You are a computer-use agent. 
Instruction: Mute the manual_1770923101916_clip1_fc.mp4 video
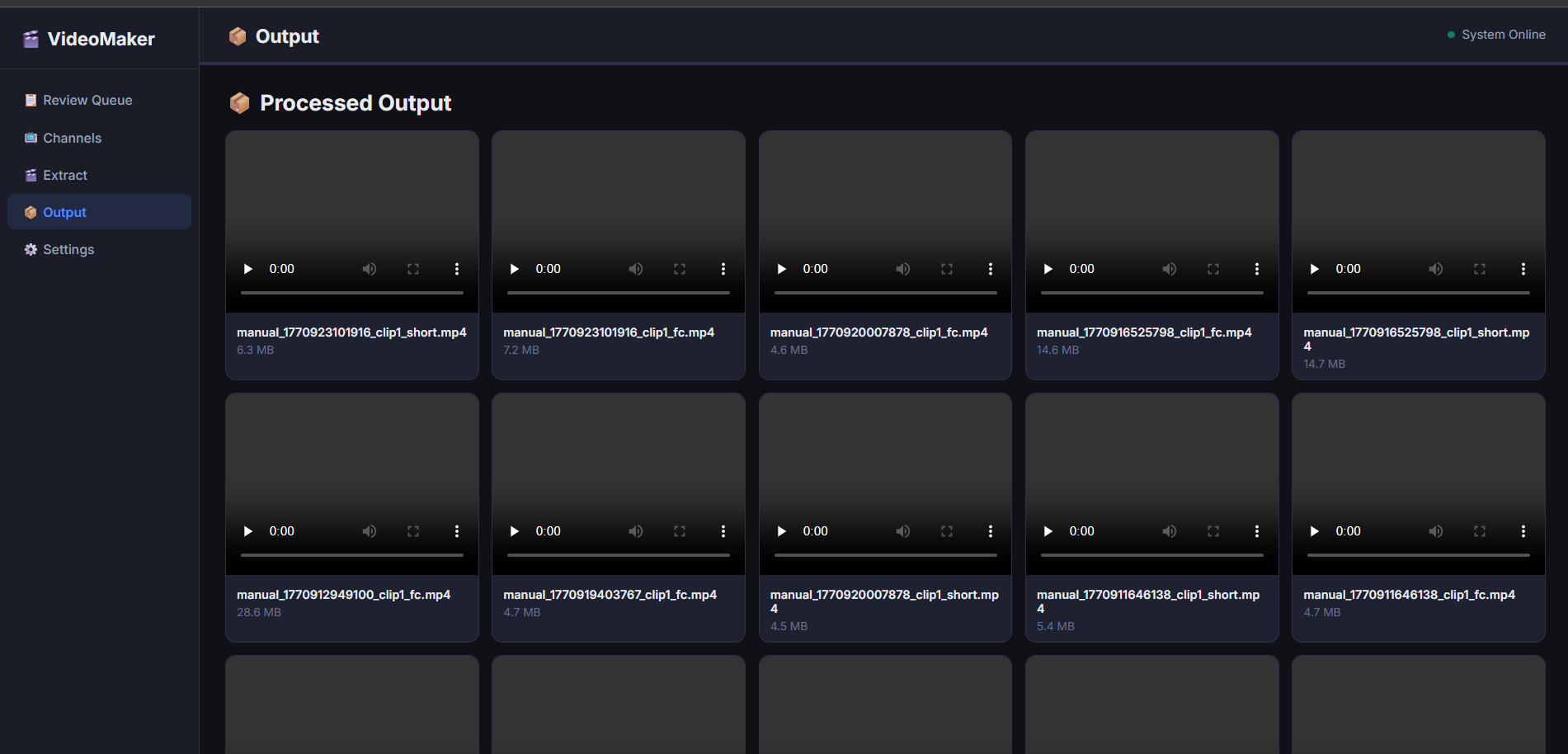[x=636, y=268]
